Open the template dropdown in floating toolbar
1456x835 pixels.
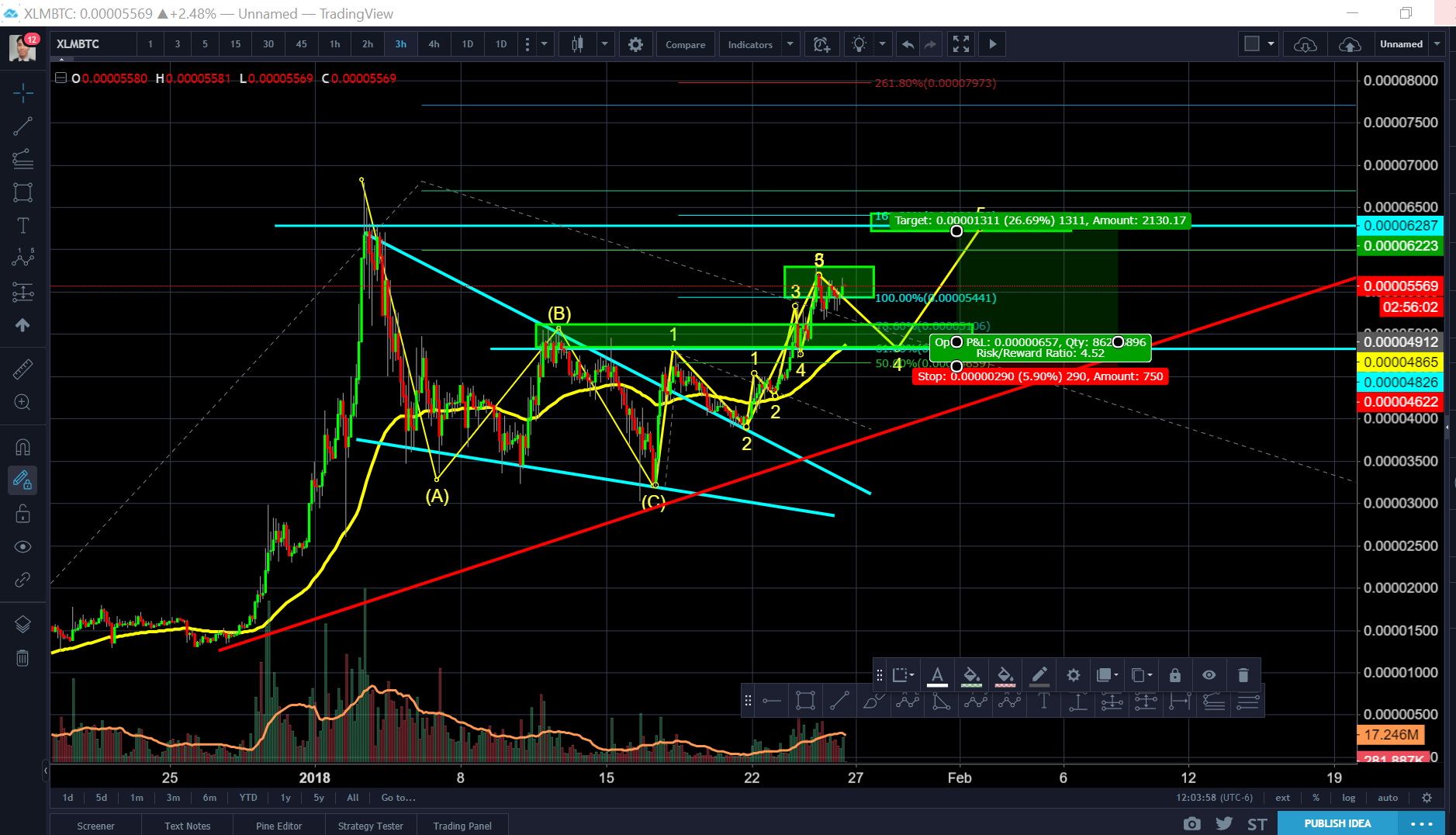[x=904, y=675]
